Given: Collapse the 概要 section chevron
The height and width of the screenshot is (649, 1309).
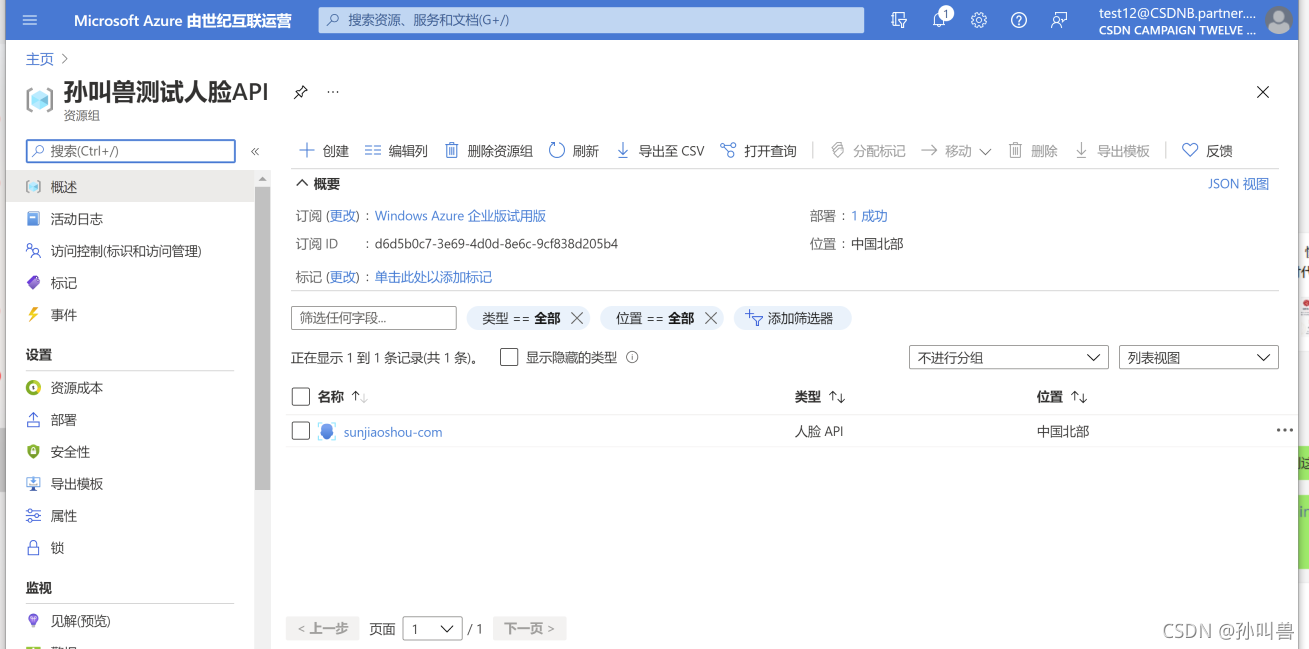Looking at the screenshot, I should (x=301, y=184).
